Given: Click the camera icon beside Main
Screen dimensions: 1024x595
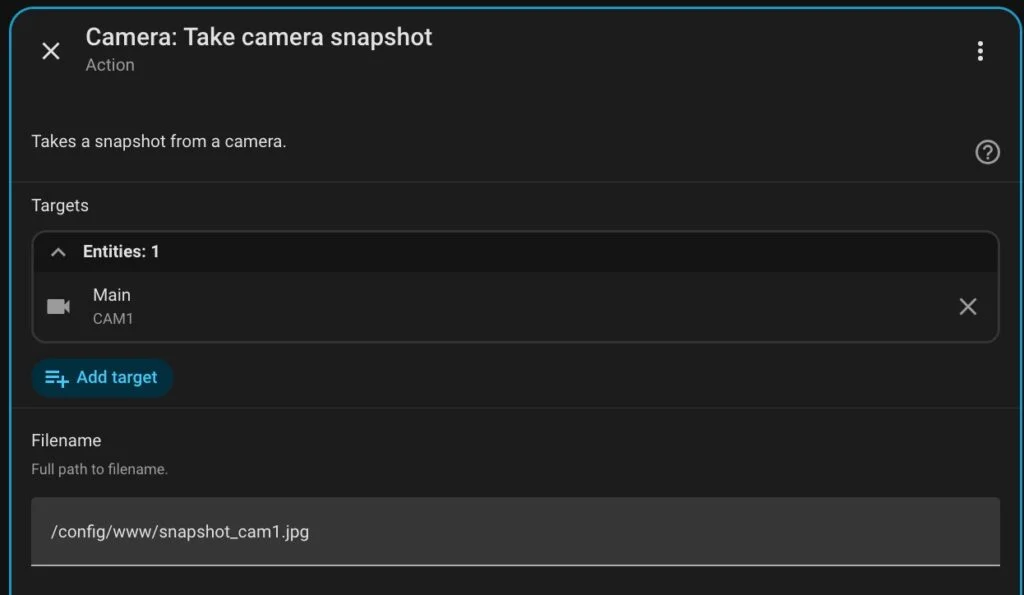Looking at the screenshot, I should click(x=59, y=306).
